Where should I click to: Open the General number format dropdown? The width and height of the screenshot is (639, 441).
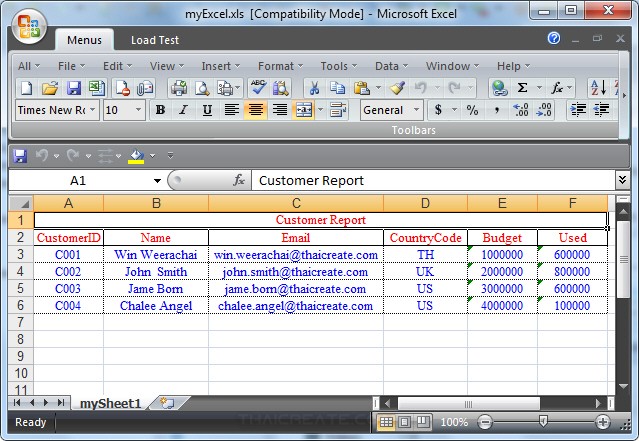click(x=415, y=110)
